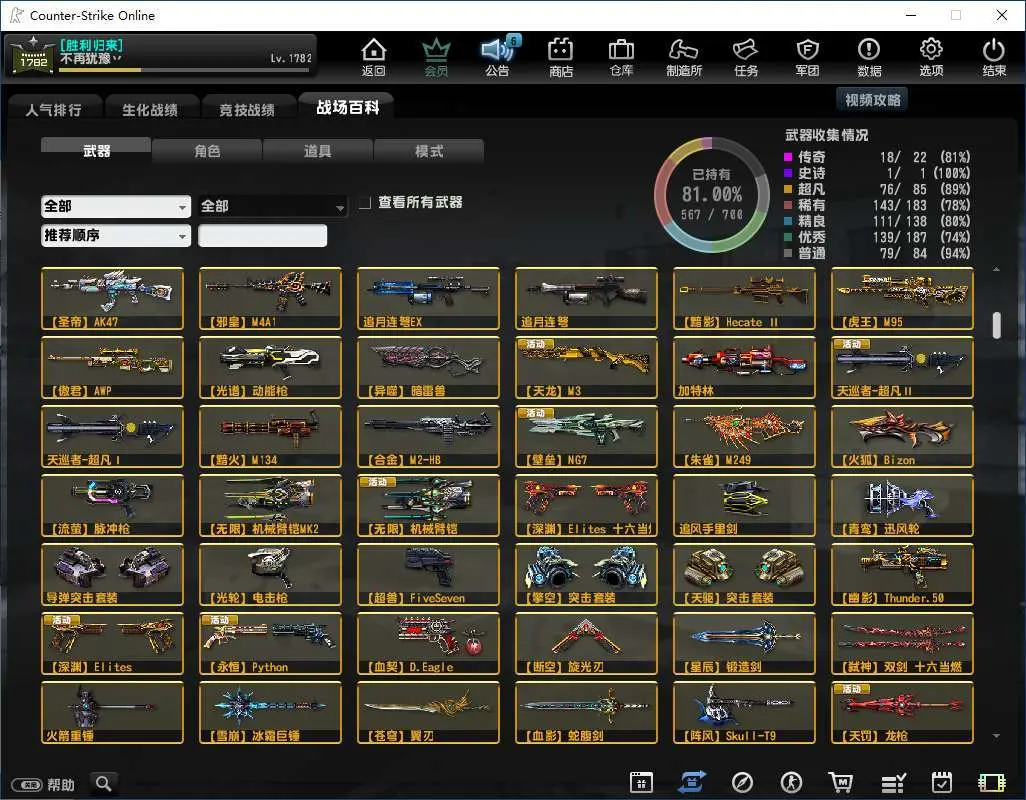Screen dimensions: 1026x800
Task: Select the 追风手里剑 weapon card
Action: [745, 506]
